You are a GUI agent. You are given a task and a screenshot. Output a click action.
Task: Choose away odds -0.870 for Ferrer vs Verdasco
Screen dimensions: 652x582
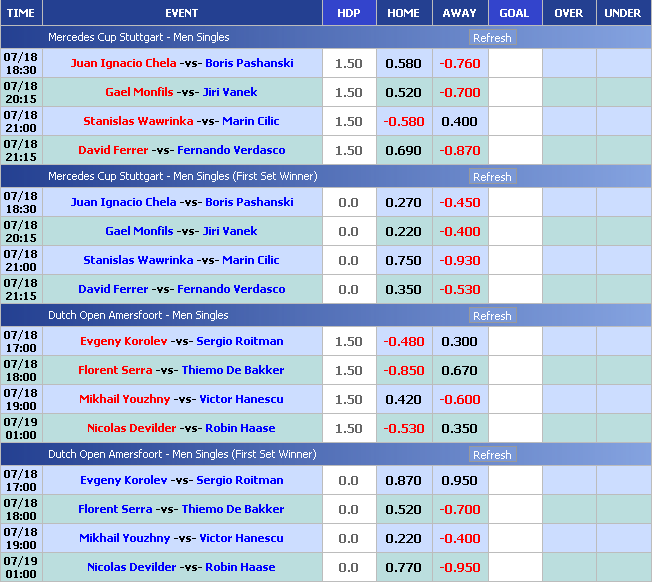460,150
